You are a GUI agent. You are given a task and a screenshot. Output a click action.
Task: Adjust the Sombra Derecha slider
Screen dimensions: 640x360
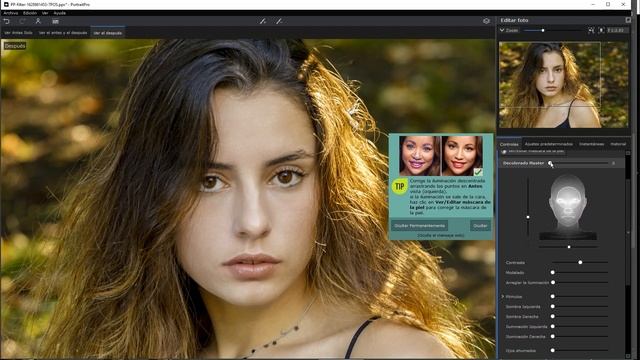click(x=580, y=316)
